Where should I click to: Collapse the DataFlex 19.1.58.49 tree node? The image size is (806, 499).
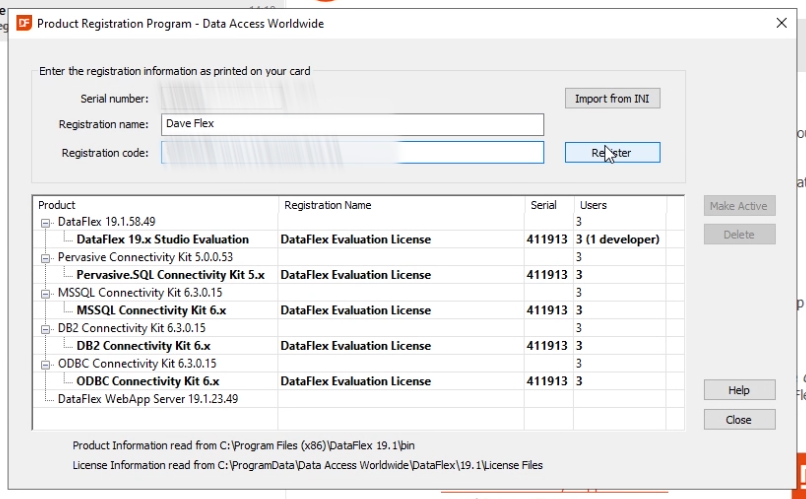46,222
